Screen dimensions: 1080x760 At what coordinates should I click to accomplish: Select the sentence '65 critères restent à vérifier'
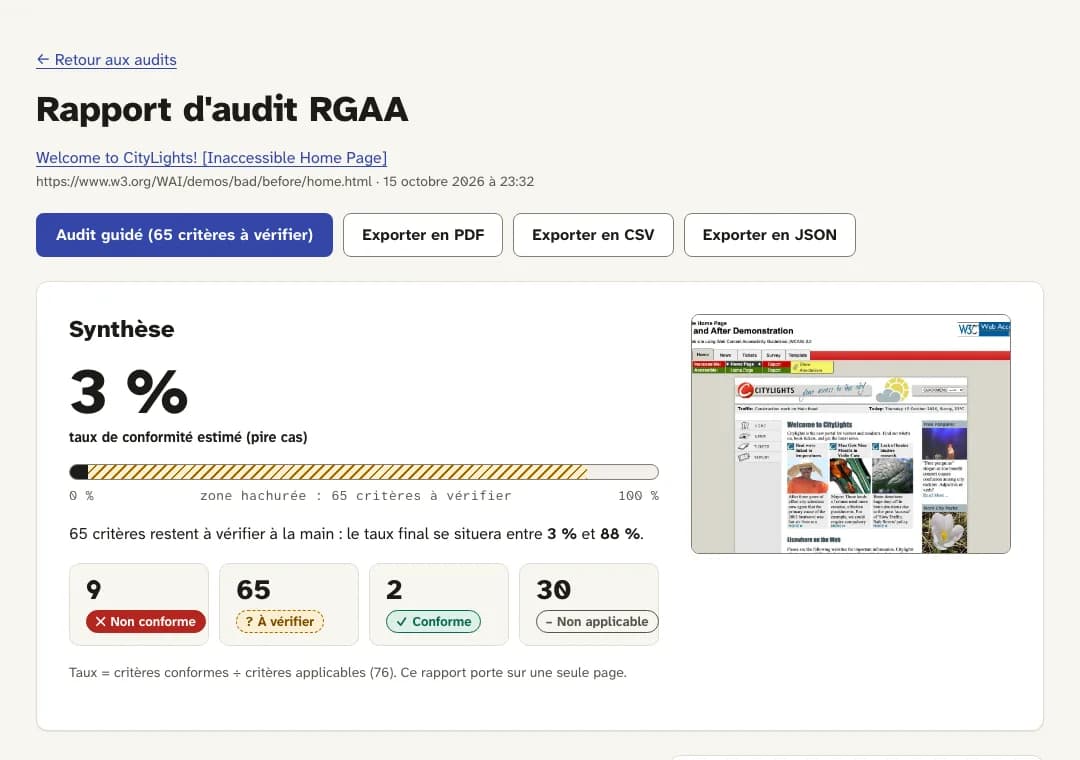click(356, 534)
